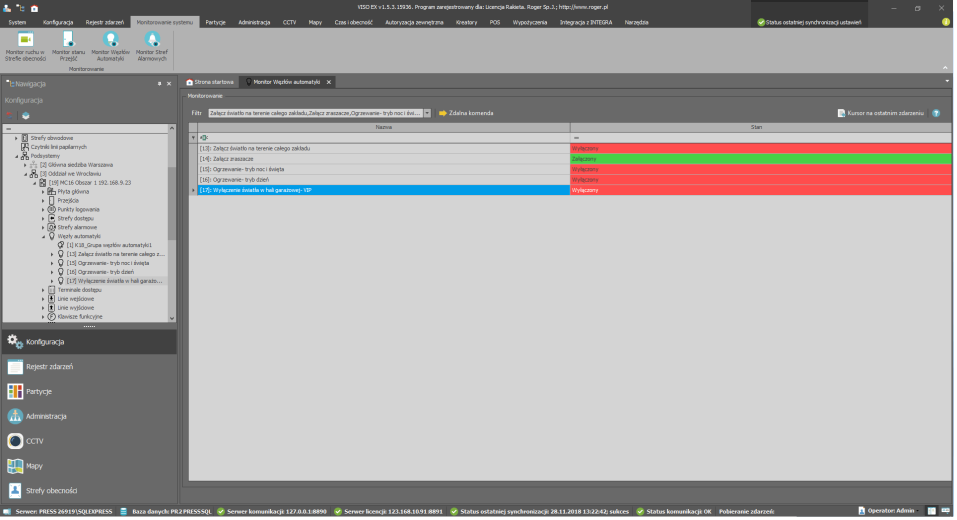Expand the Strefy alarmowe tree node
The height and width of the screenshot is (520, 957).
tap(44, 227)
